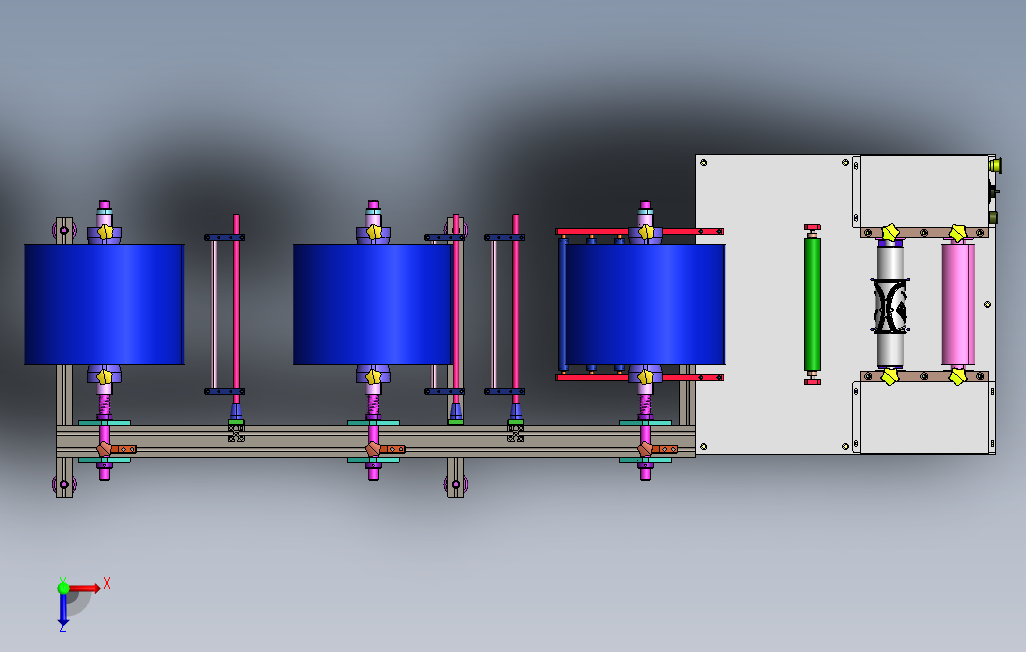This screenshot has width=1026, height=652.
Task: Select the blue roll adjacent to the gray cabinet
Action: click(x=645, y=304)
